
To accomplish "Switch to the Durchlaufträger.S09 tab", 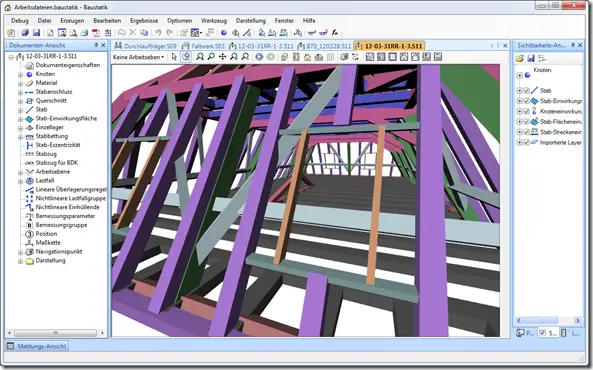I will coord(145,46).
